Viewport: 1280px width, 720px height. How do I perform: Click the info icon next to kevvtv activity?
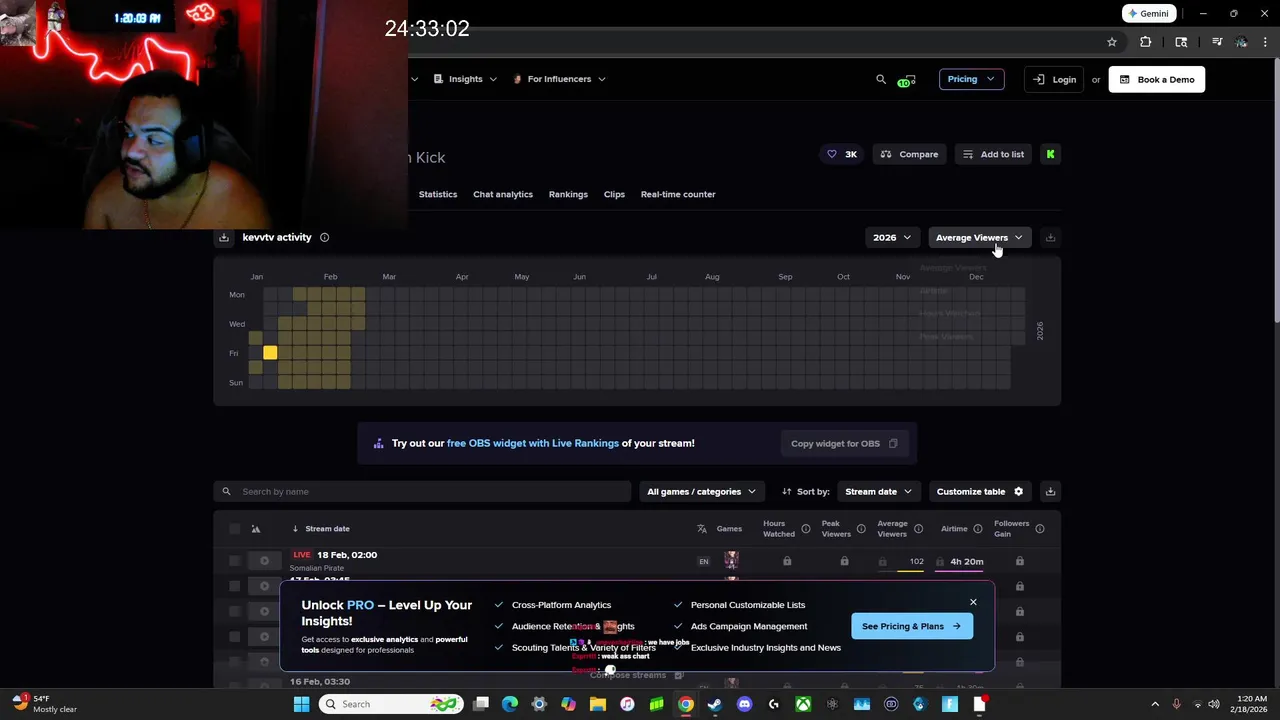[x=324, y=237]
